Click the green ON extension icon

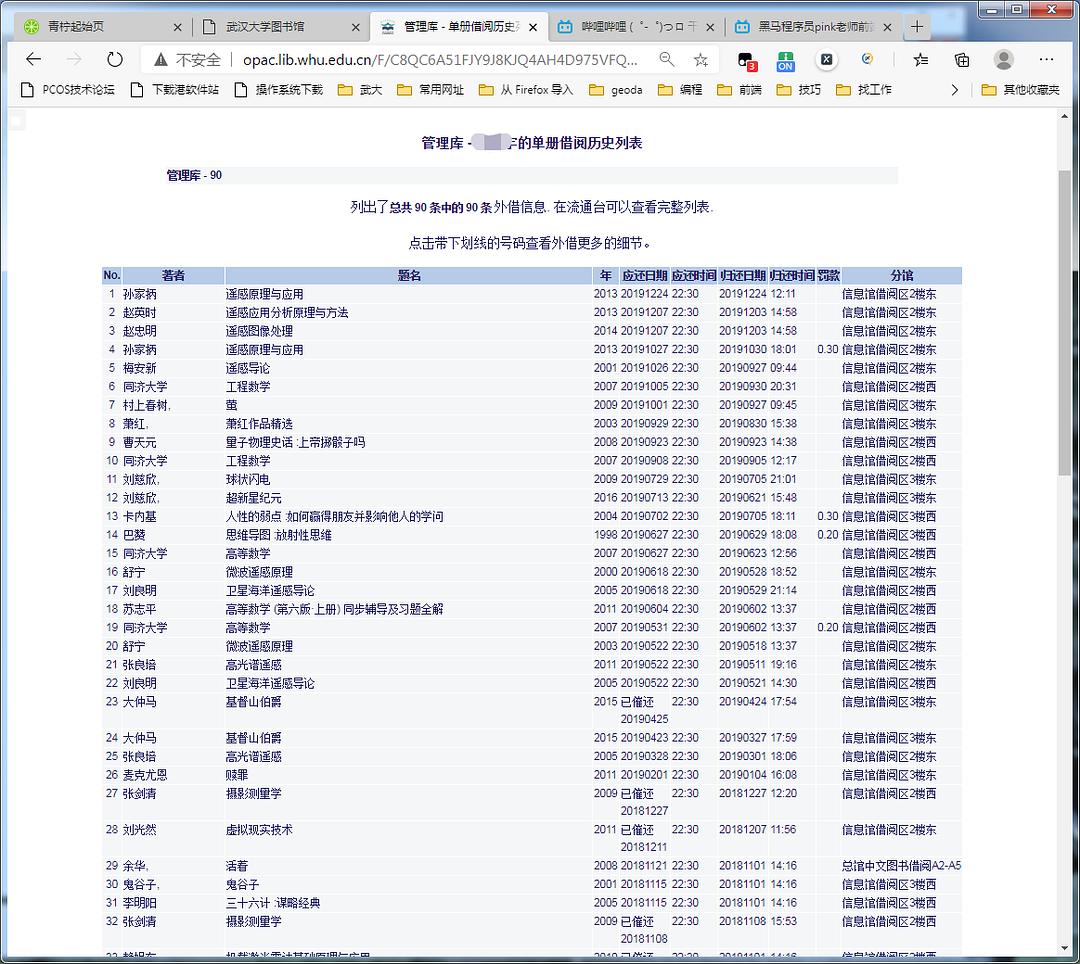tap(786, 60)
